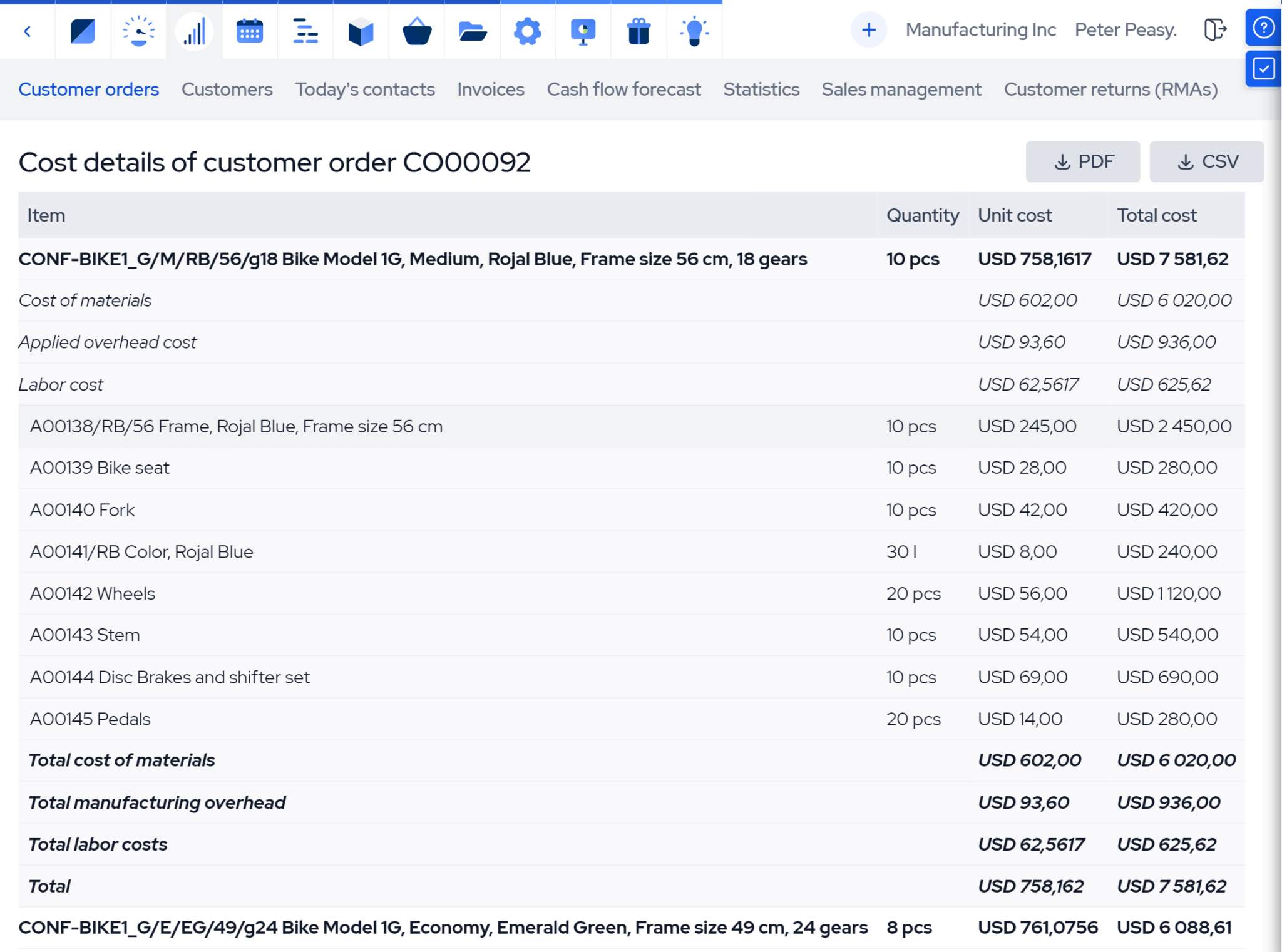Switch to the Customers tab
The height and width of the screenshot is (952, 1282).
point(227,90)
